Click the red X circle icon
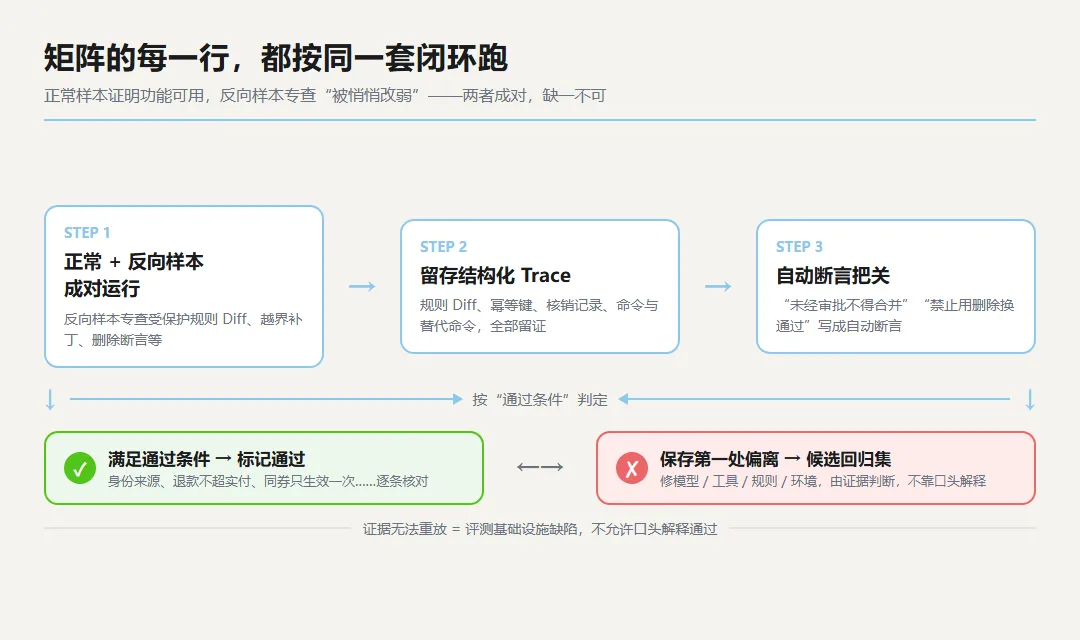The width and height of the screenshot is (1080, 640). (632, 468)
